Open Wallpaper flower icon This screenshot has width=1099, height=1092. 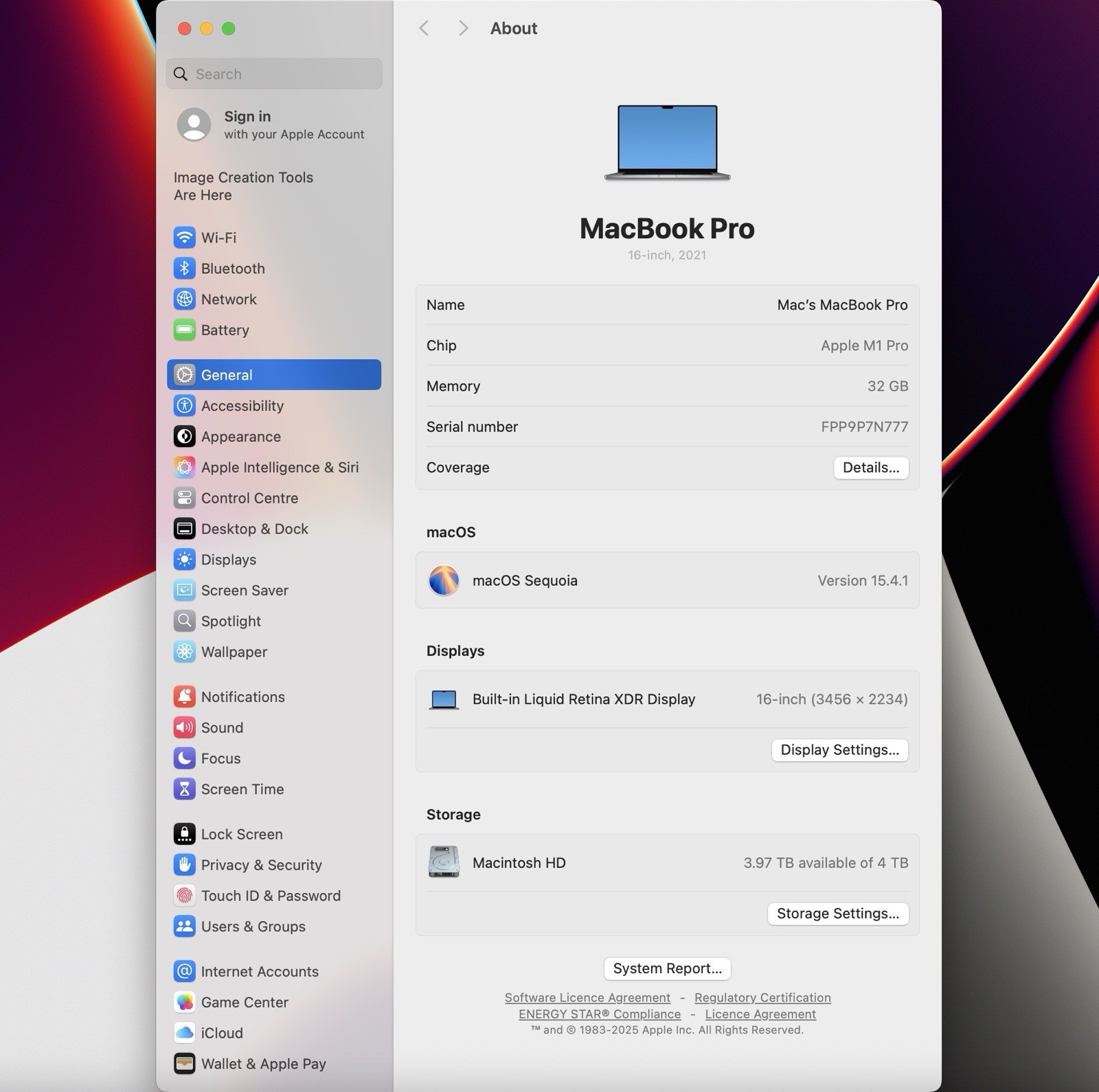[x=184, y=652]
